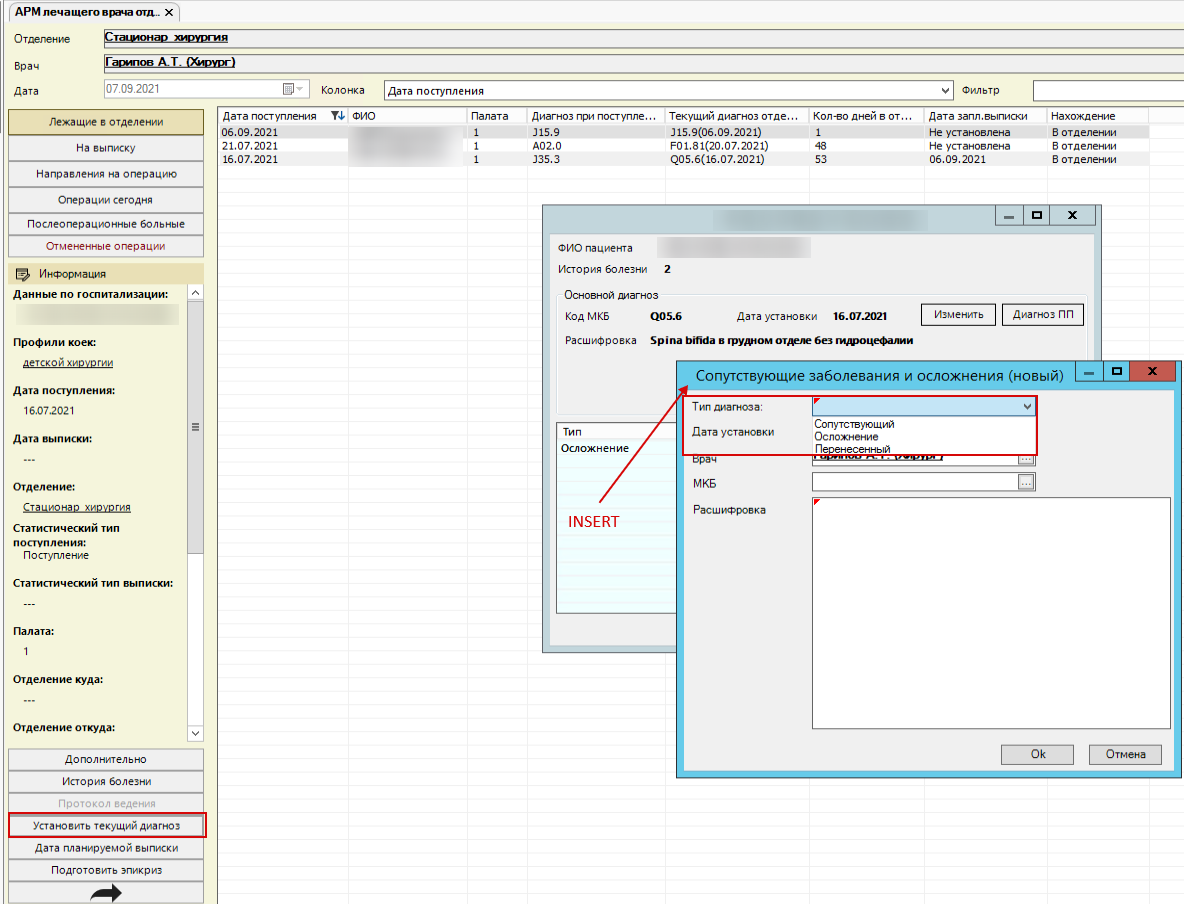Open История болезни
The width and height of the screenshot is (1184, 904).
(x=106, y=782)
